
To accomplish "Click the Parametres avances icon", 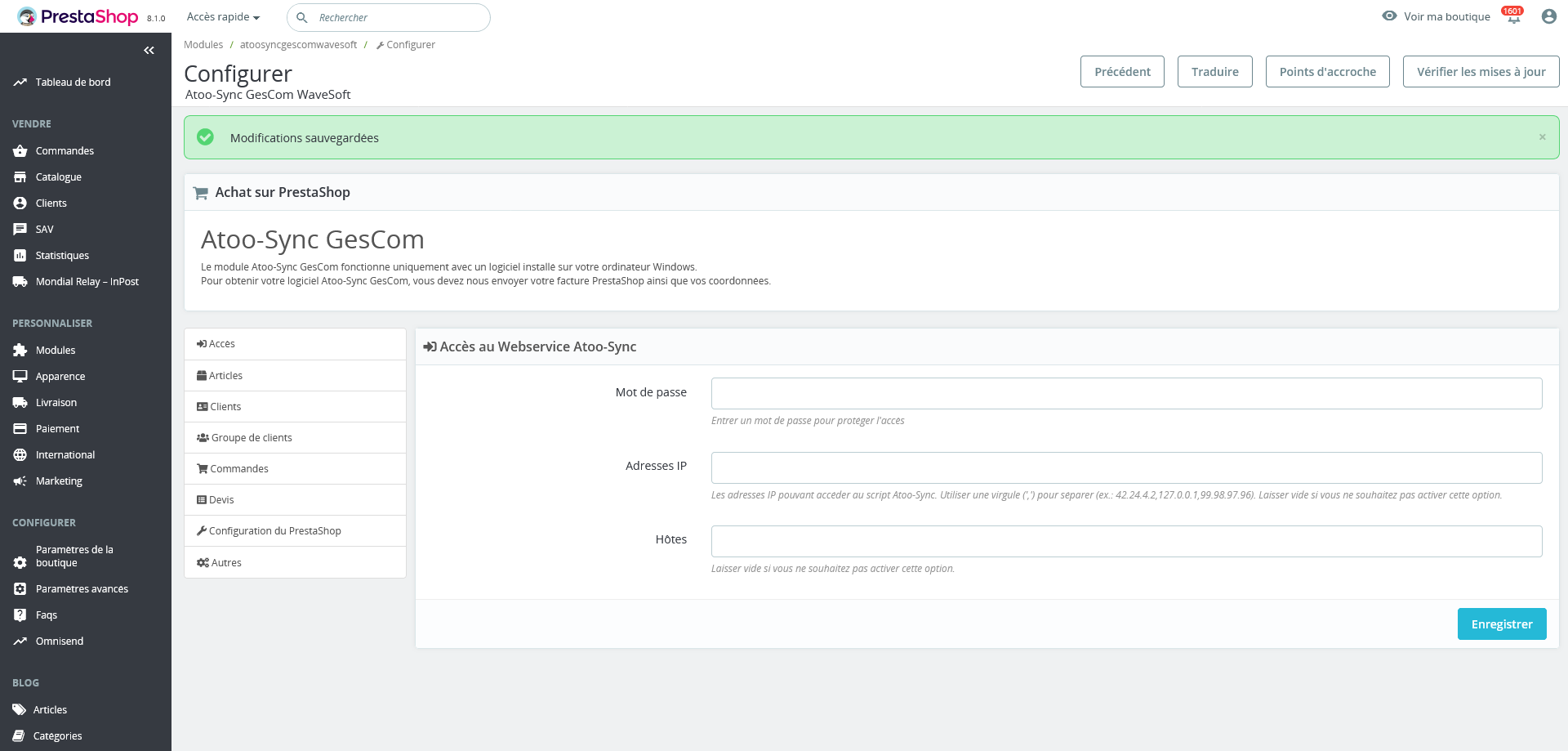I will click(x=20, y=589).
